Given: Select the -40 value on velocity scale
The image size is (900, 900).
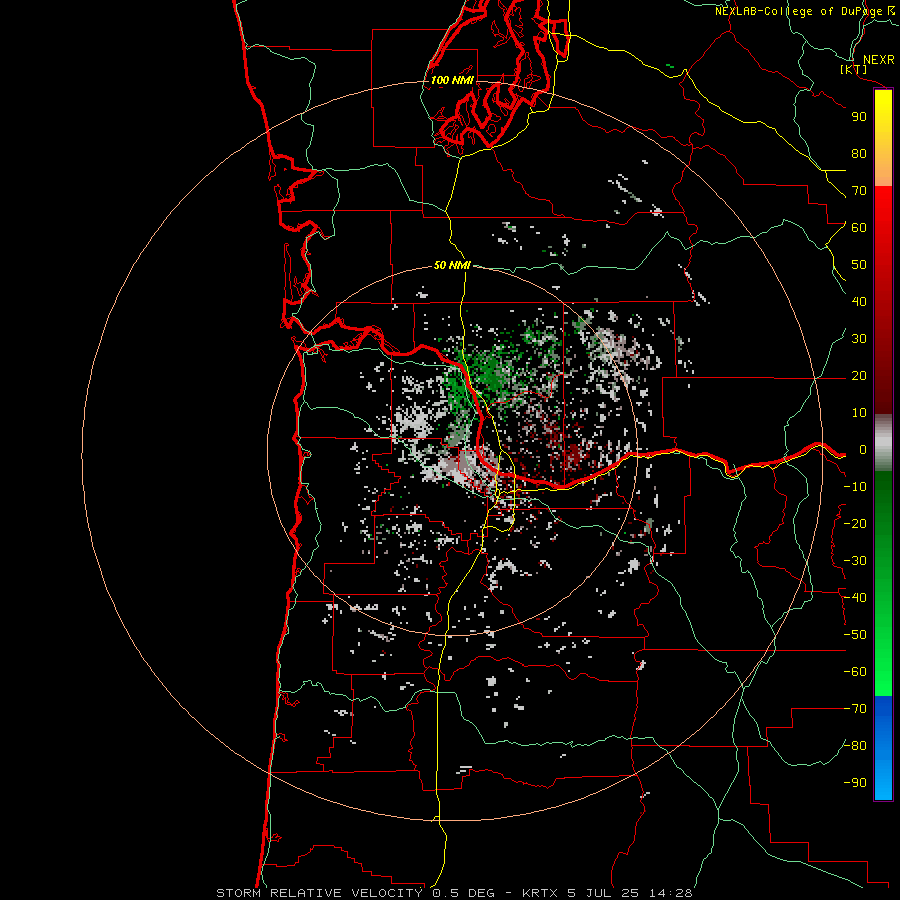Looking at the screenshot, I should (855, 598).
